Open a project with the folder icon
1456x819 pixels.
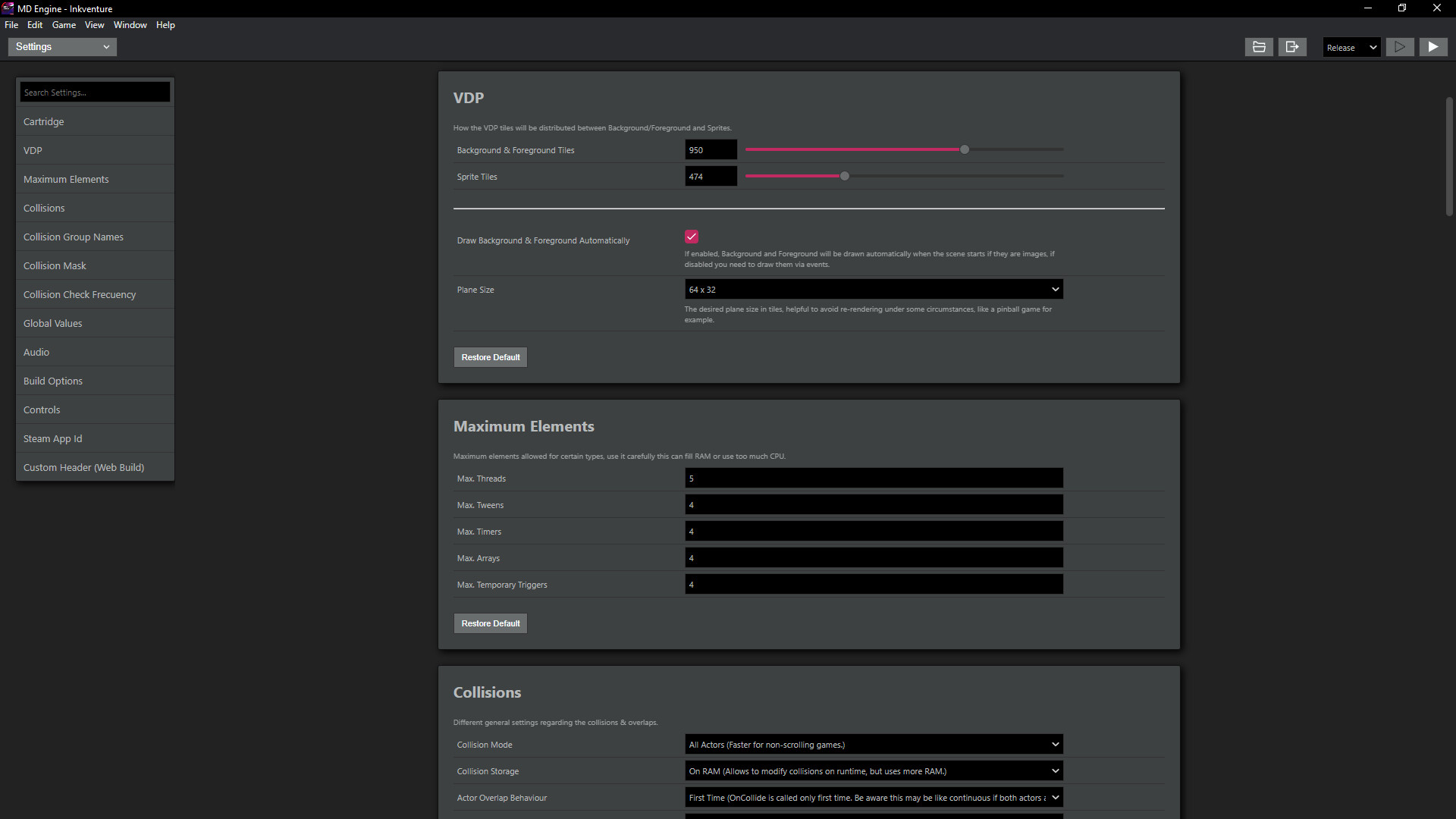1259,46
